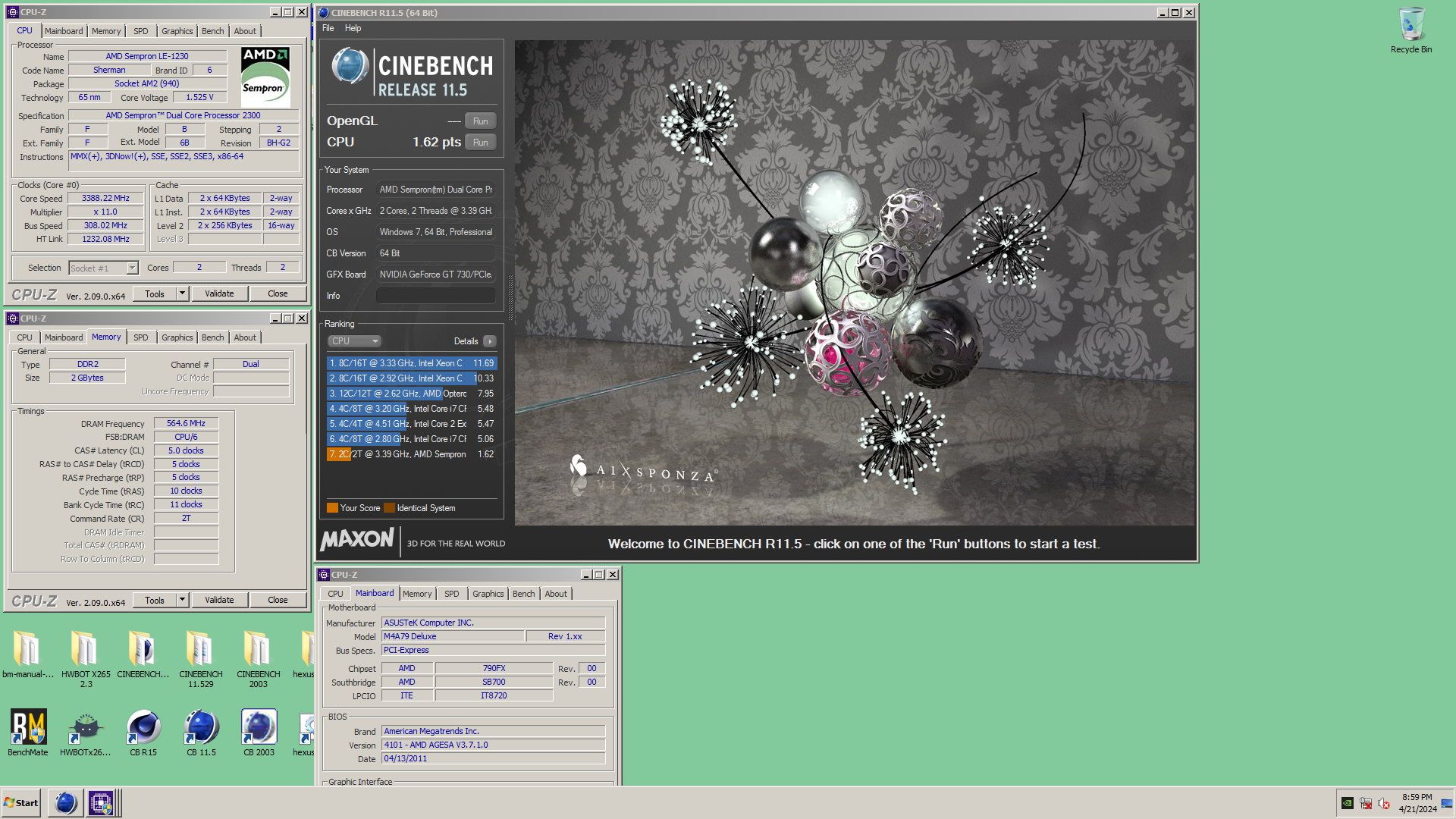This screenshot has width=1456, height=819.
Task: Open the Bench tab in CPU-Z Mainboard window
Action: pyautogui.click(x=524, y=594)
